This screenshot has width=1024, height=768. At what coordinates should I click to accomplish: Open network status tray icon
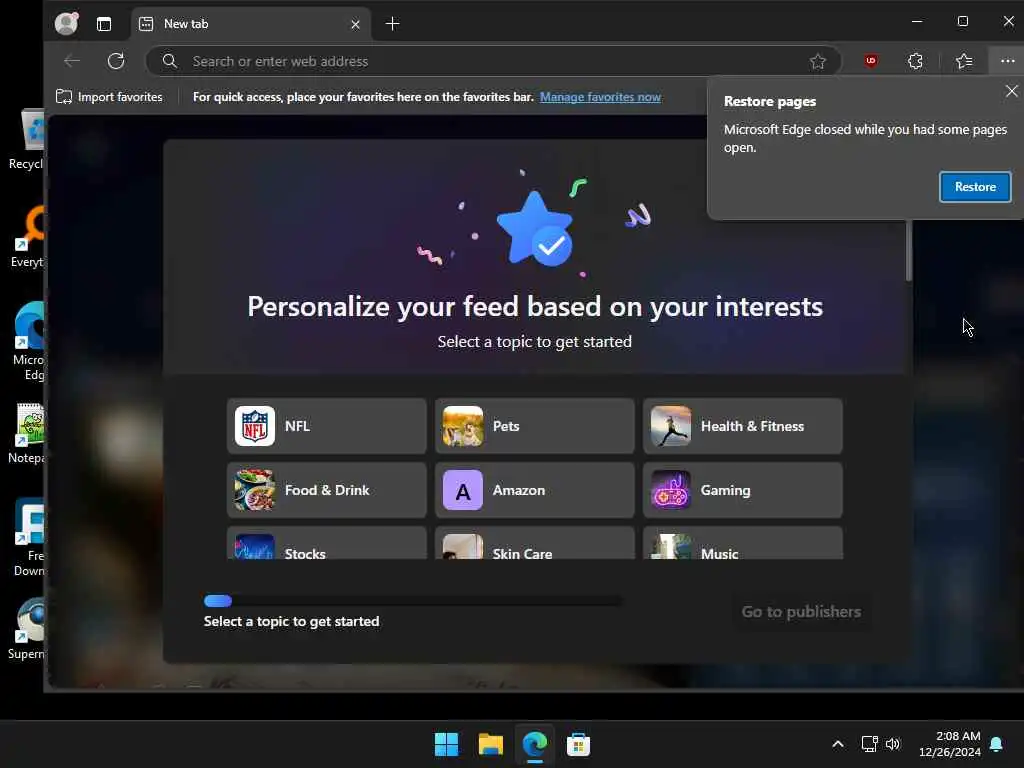click(869, 744)
